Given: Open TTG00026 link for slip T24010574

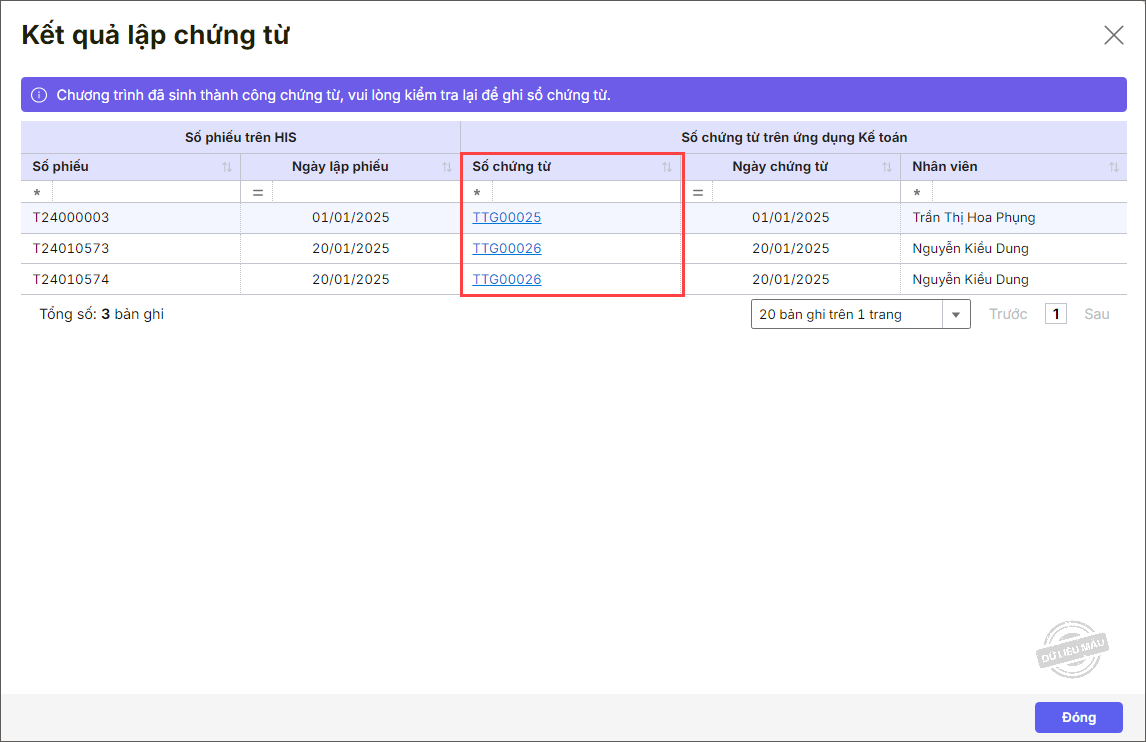Looking at the screenshot, I should point(507,280).
